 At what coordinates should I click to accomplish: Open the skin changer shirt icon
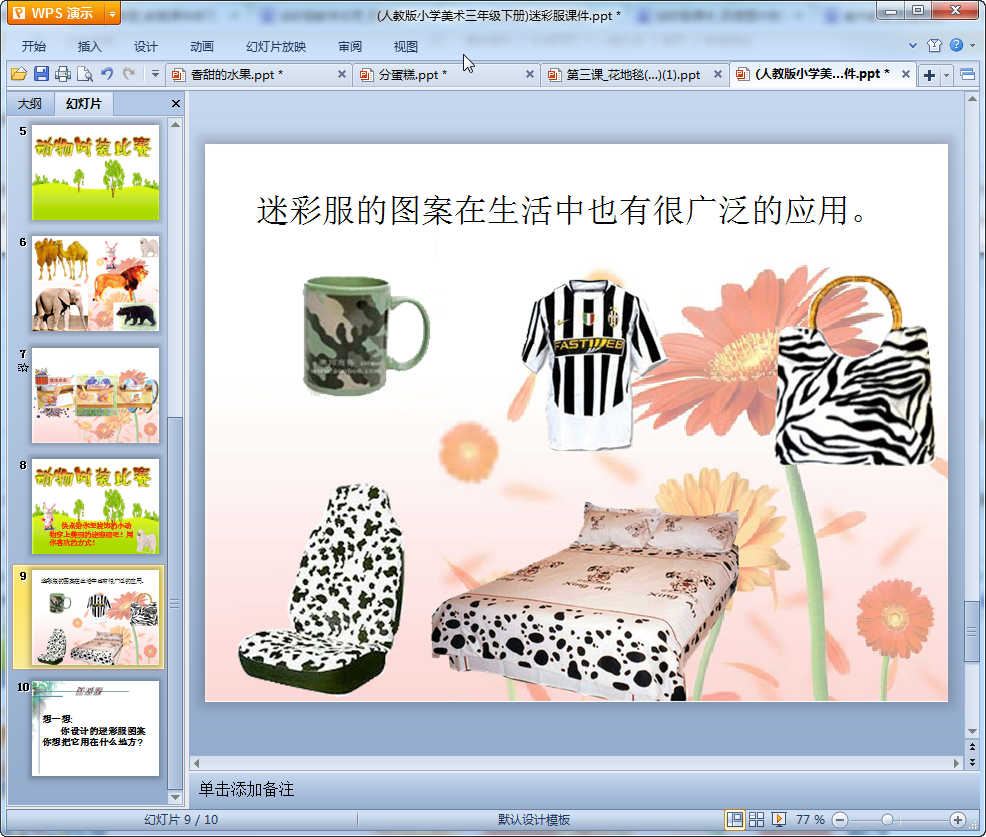934,46
